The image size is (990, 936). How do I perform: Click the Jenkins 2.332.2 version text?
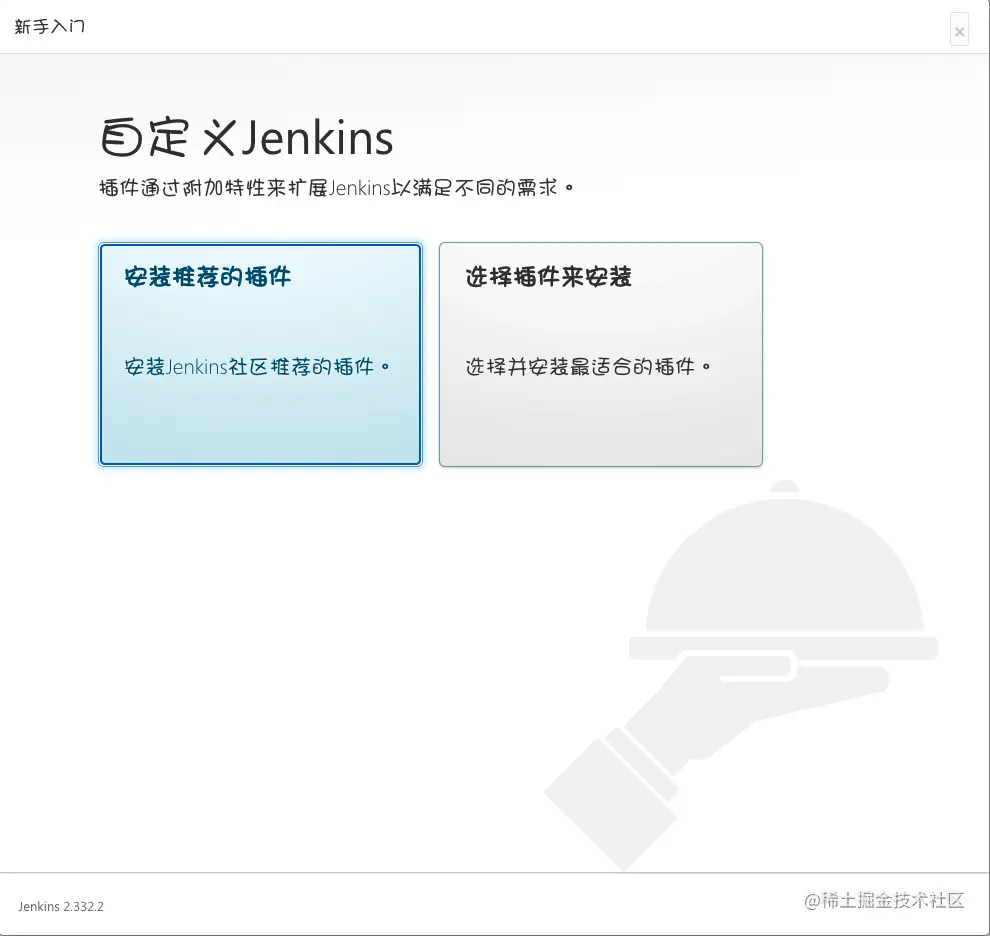coord(61,906)
